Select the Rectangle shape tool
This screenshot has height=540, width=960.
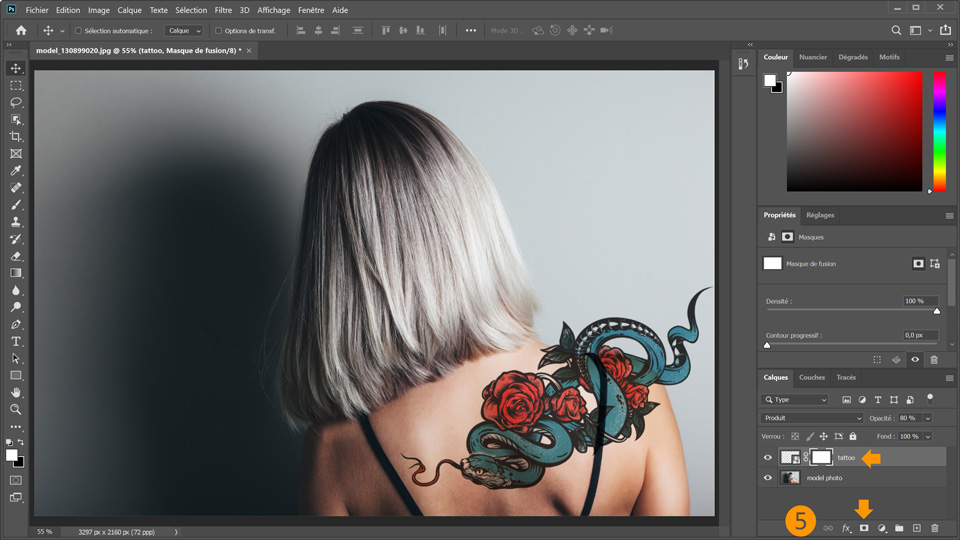pyautogui.click(x=16, y=375)
